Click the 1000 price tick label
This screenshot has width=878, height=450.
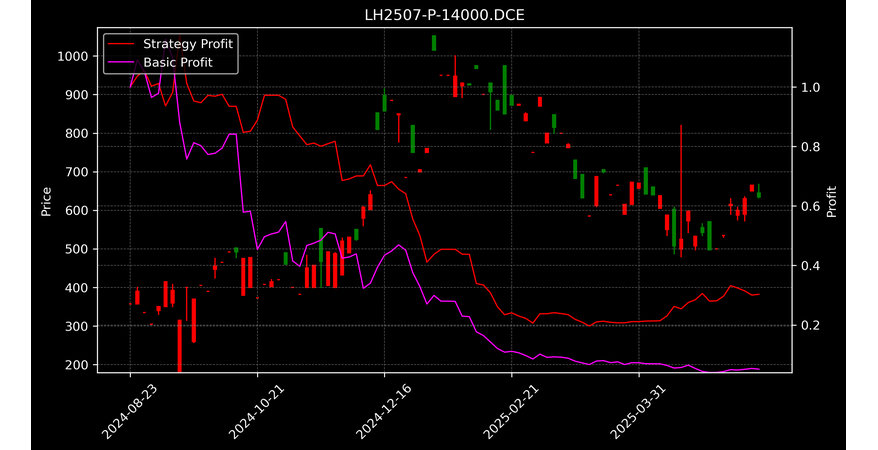[x=73, y=56]
